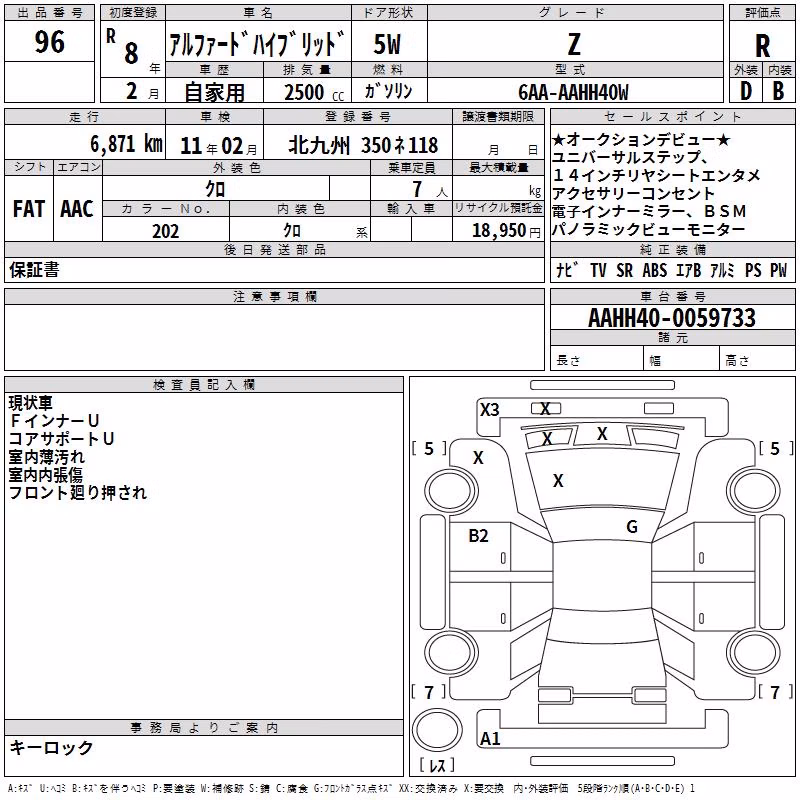Viewport: 800px width, 800px height.
Task: Select the grade value Z
Action: [x=574, y=44]
